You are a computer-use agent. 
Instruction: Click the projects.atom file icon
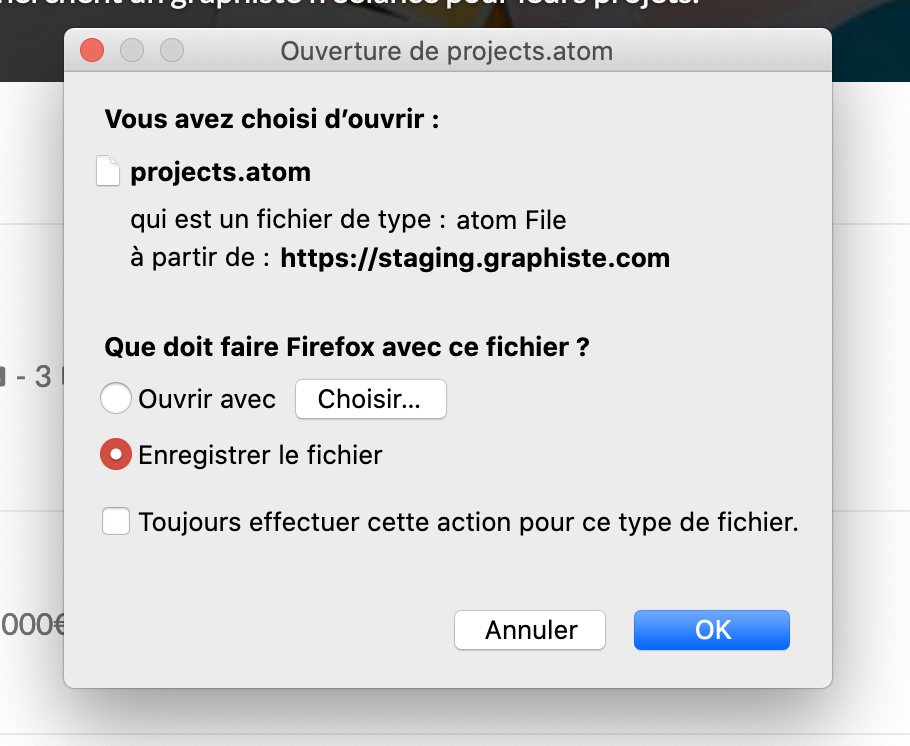pyautogui.click(x=109, y=172)
